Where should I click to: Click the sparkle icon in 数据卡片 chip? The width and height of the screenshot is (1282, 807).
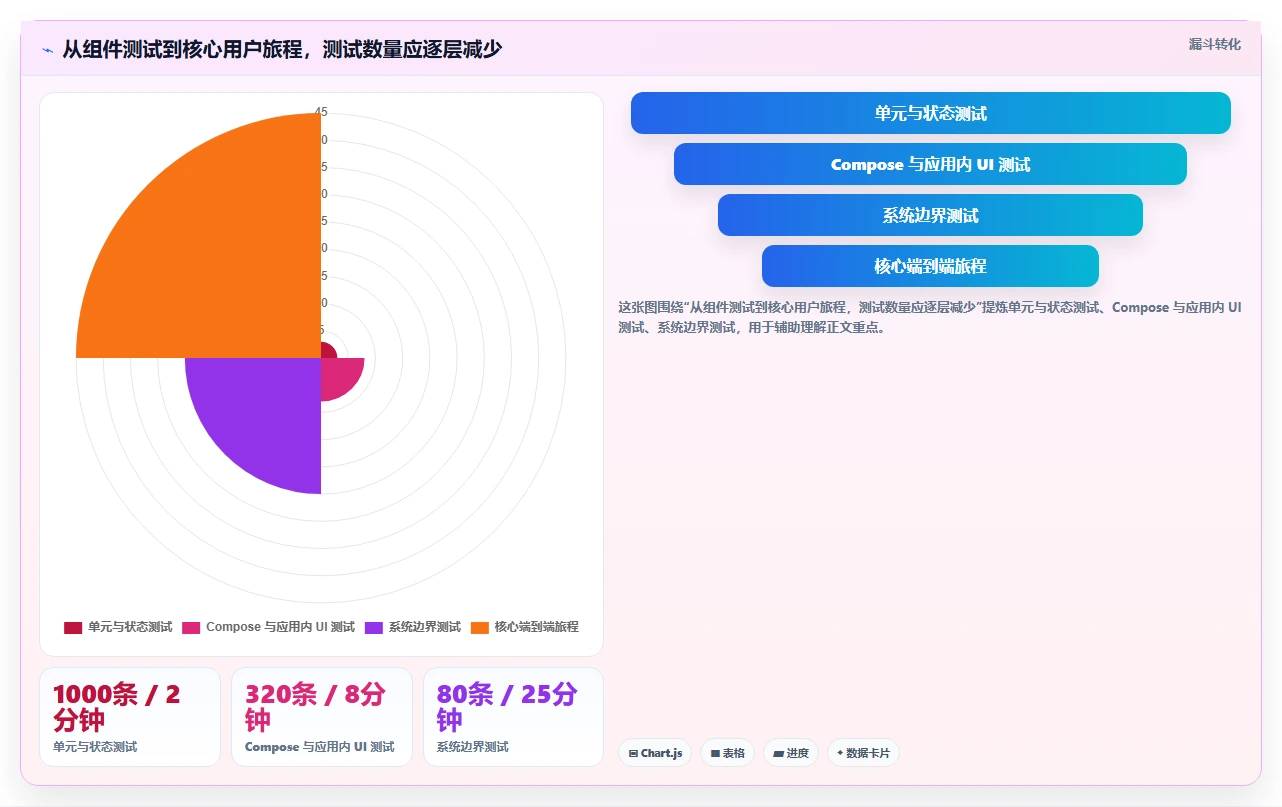click(840, 753)
